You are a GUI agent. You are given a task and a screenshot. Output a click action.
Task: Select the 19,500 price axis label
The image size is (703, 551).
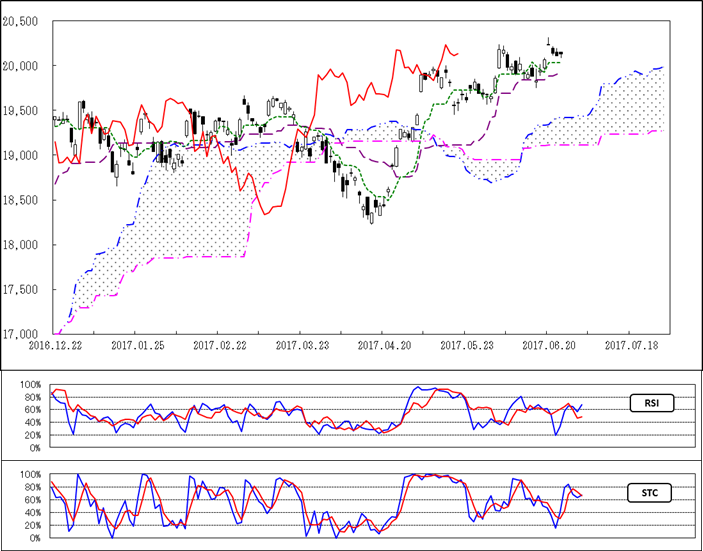point(20,111)
